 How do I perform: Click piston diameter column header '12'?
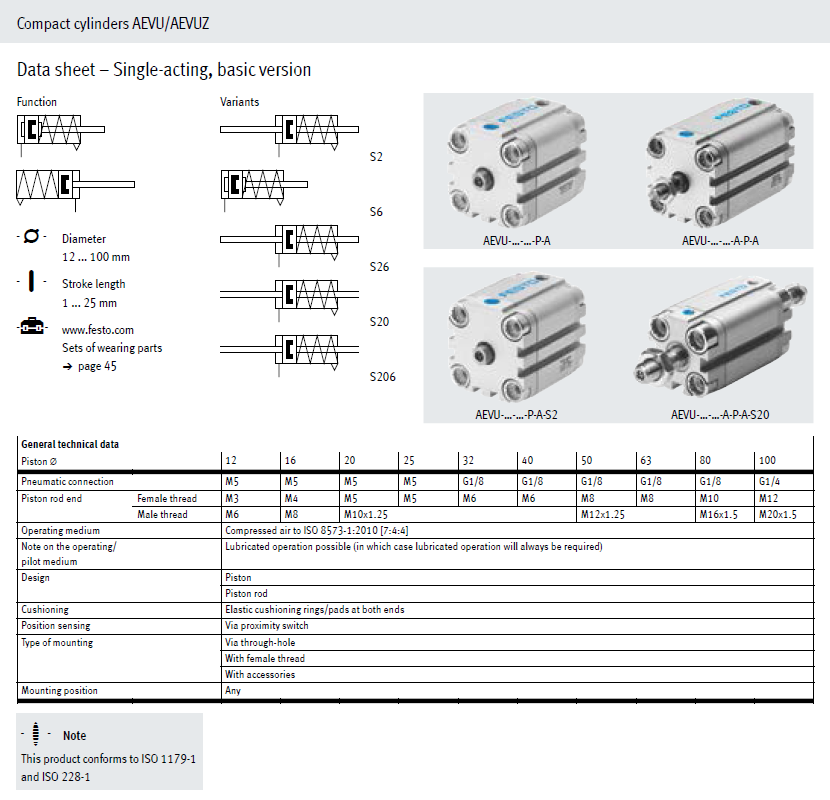(x=231, y=461)
